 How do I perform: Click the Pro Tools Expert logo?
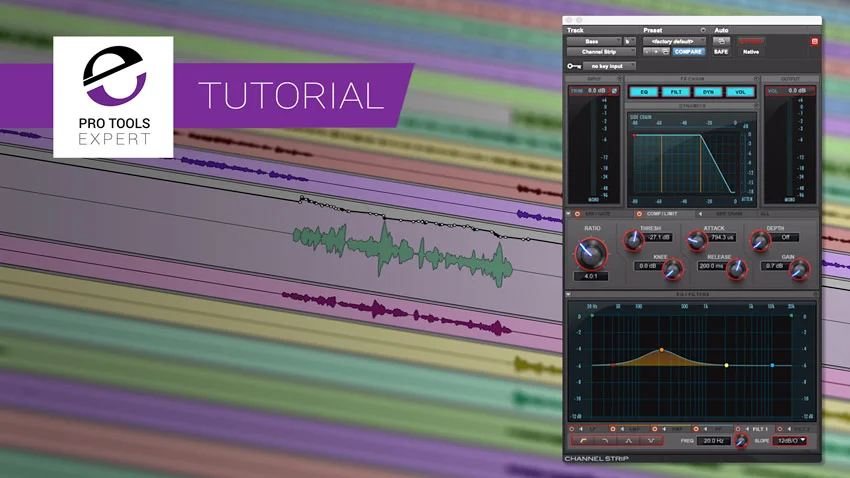tap(113, 97)
